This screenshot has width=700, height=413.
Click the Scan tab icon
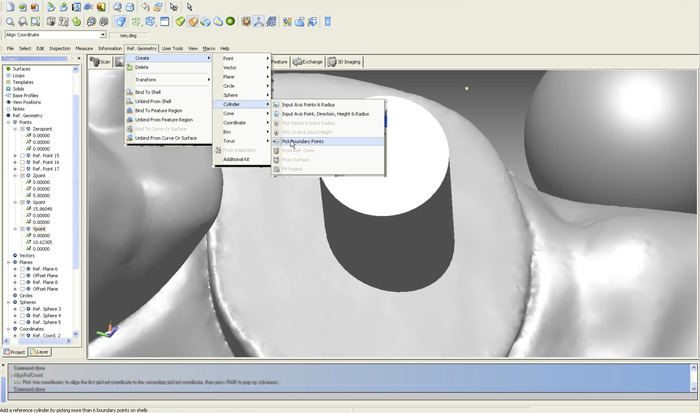[x=94, y=61]
